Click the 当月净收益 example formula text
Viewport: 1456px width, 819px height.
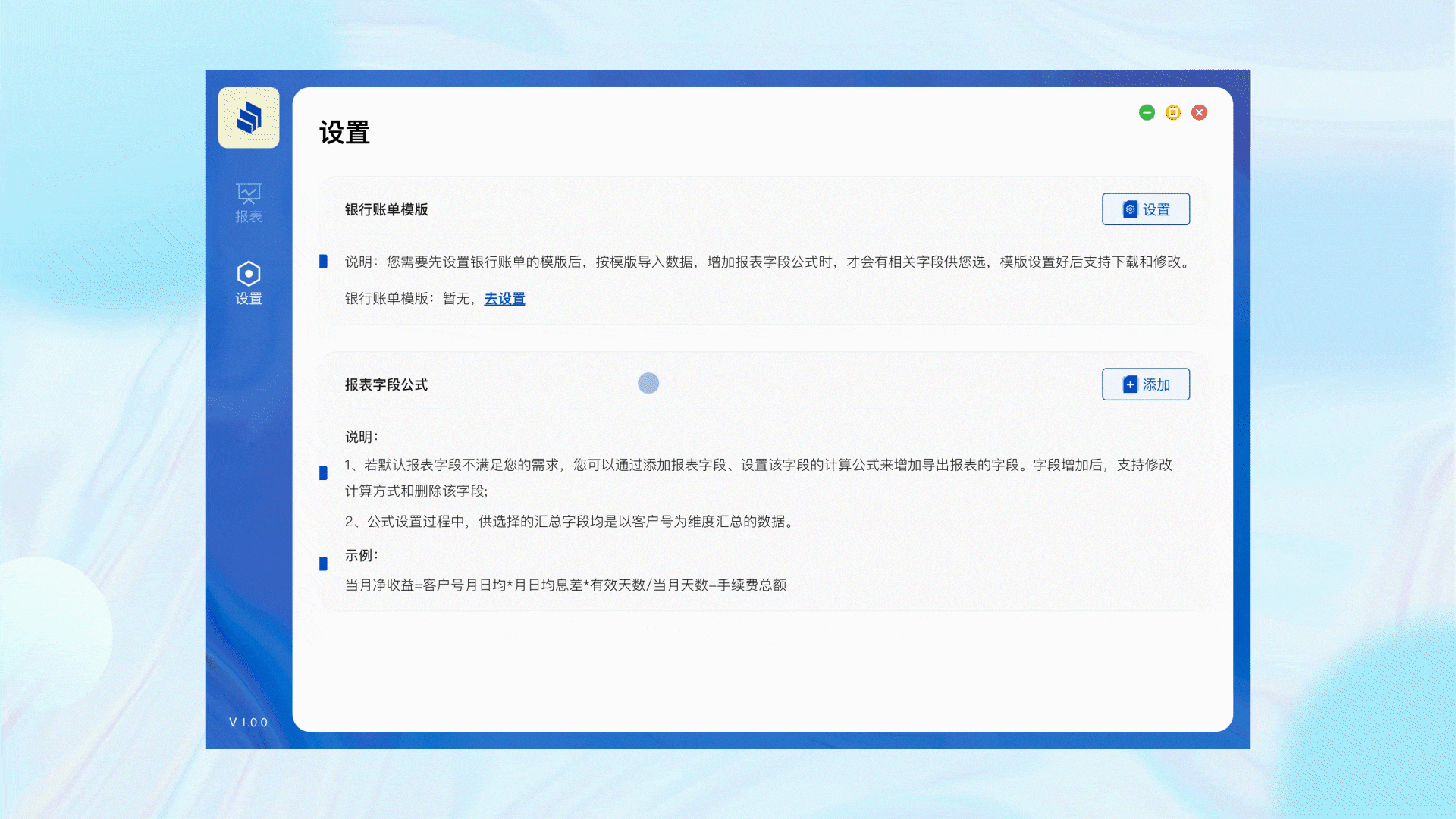[566, 585]
